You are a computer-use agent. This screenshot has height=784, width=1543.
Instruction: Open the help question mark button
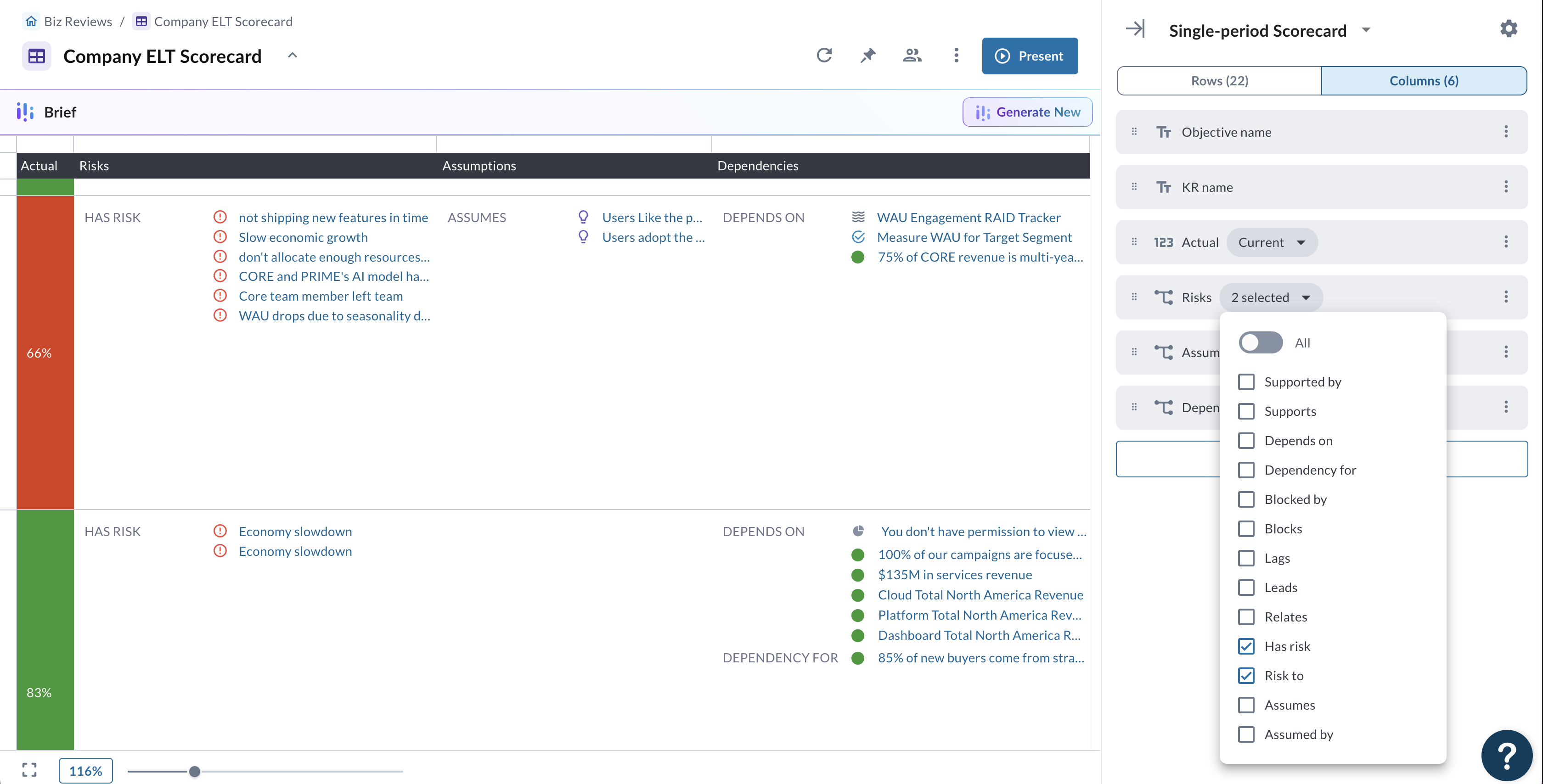[x=1506, y=755]
